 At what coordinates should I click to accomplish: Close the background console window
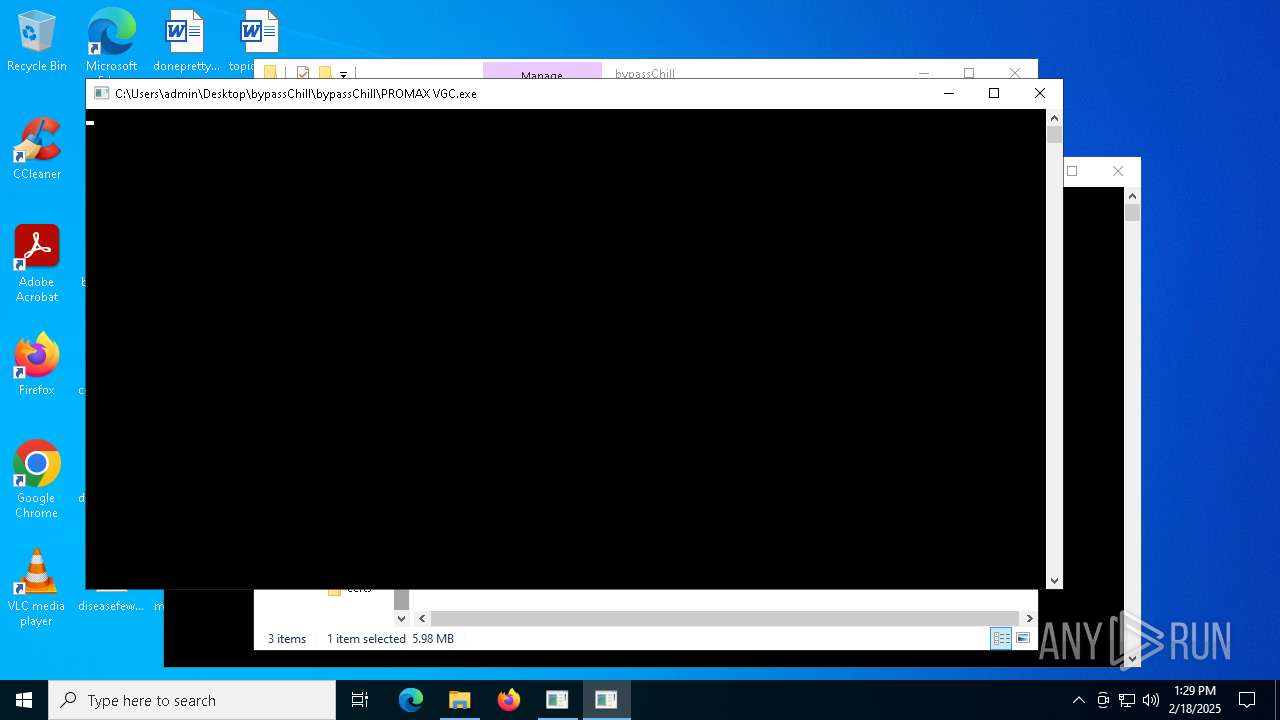1118,171
